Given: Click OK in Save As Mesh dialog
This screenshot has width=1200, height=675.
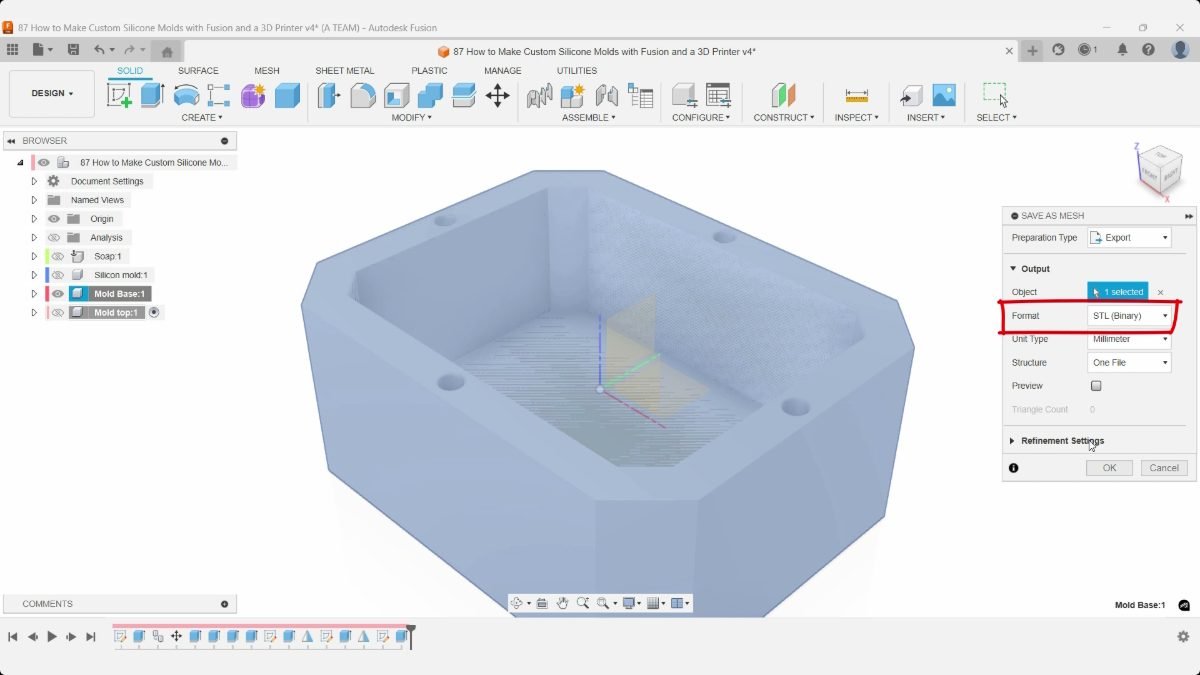Looking at the screenshot, I should pos(1109,468).
